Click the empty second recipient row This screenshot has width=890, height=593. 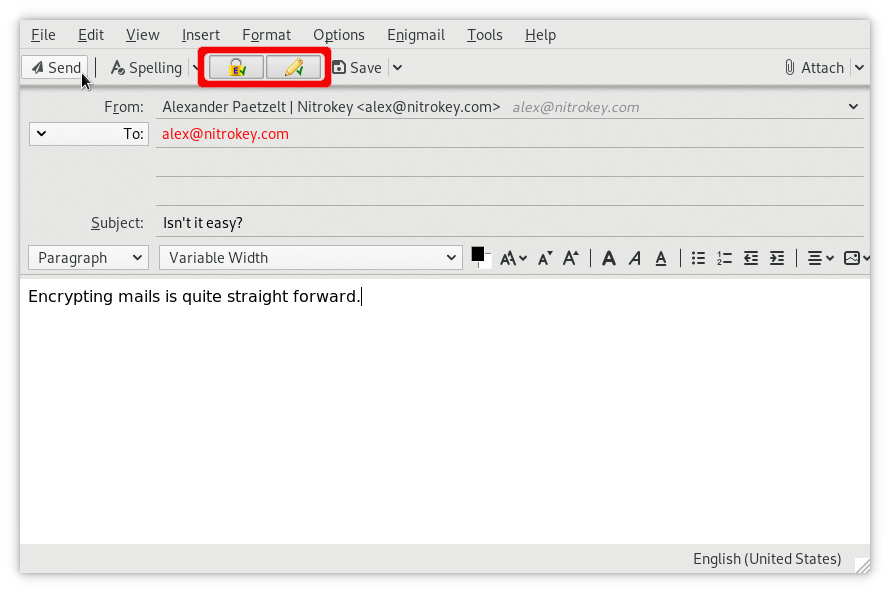(510, 163)
